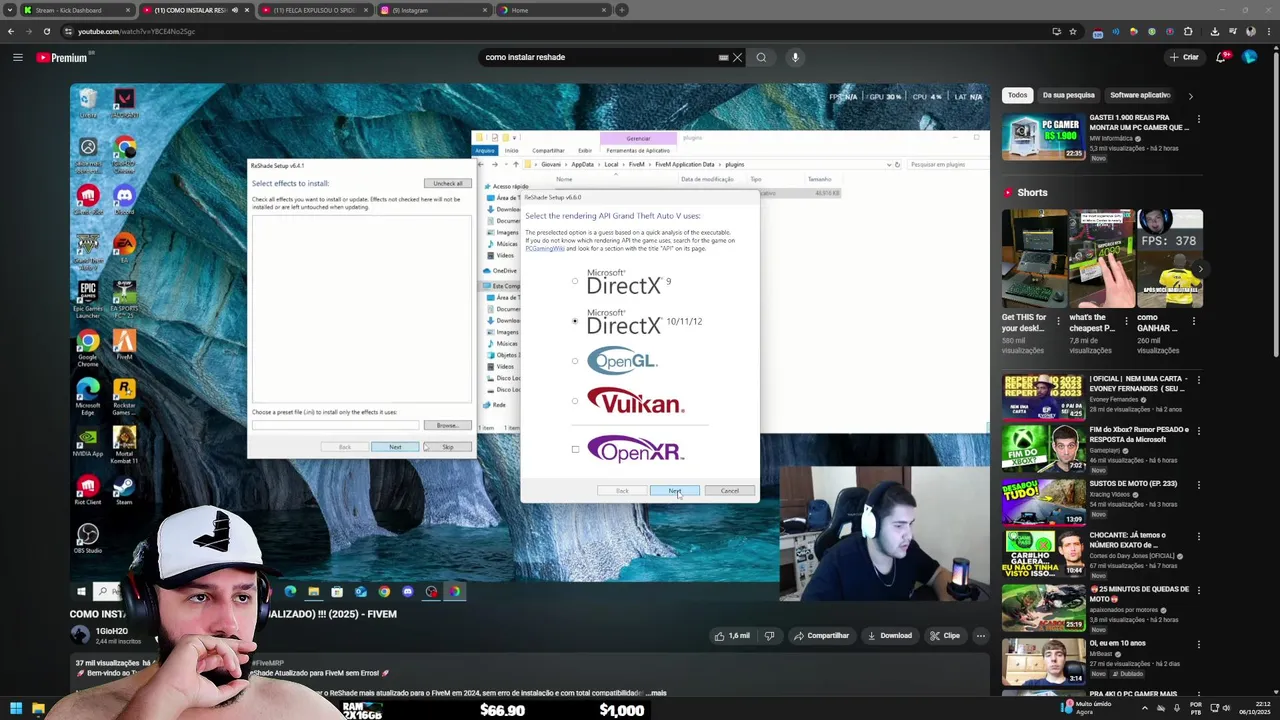Click Cancel in rendering API dialog
1280x720 pixels.
(x=730, y=491)
